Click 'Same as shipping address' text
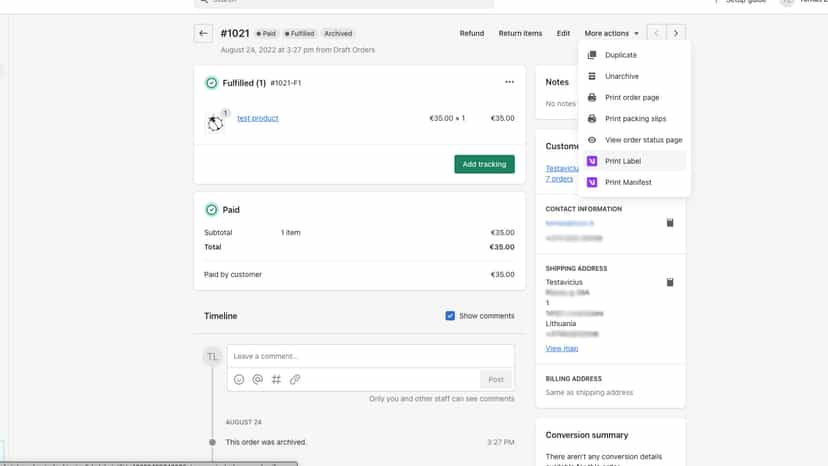 589,393
